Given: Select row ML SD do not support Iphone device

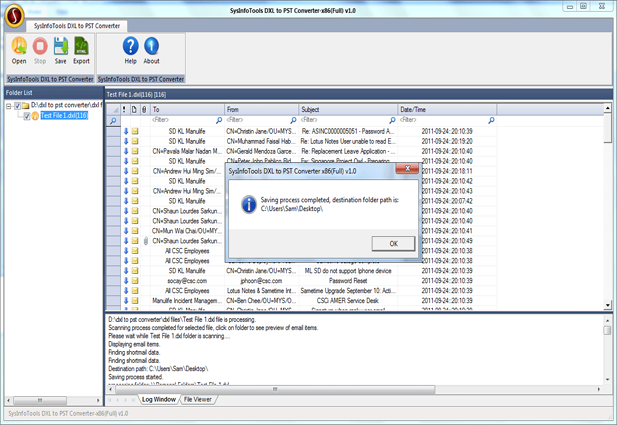Looking at the screenshot, I should (x=301, y=271).
